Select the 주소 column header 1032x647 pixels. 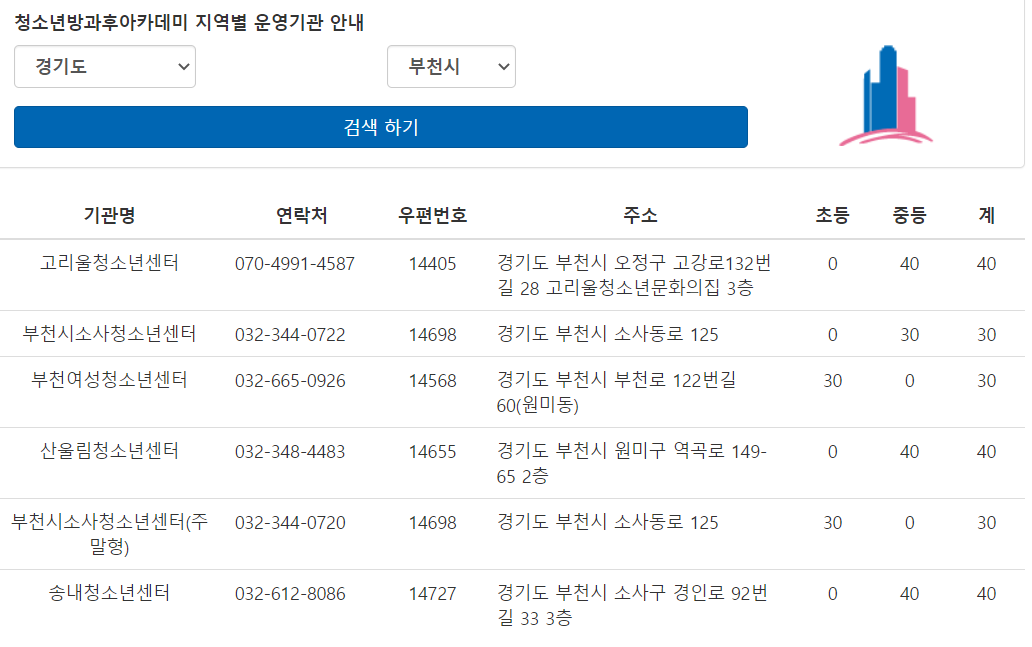[640, 215]
